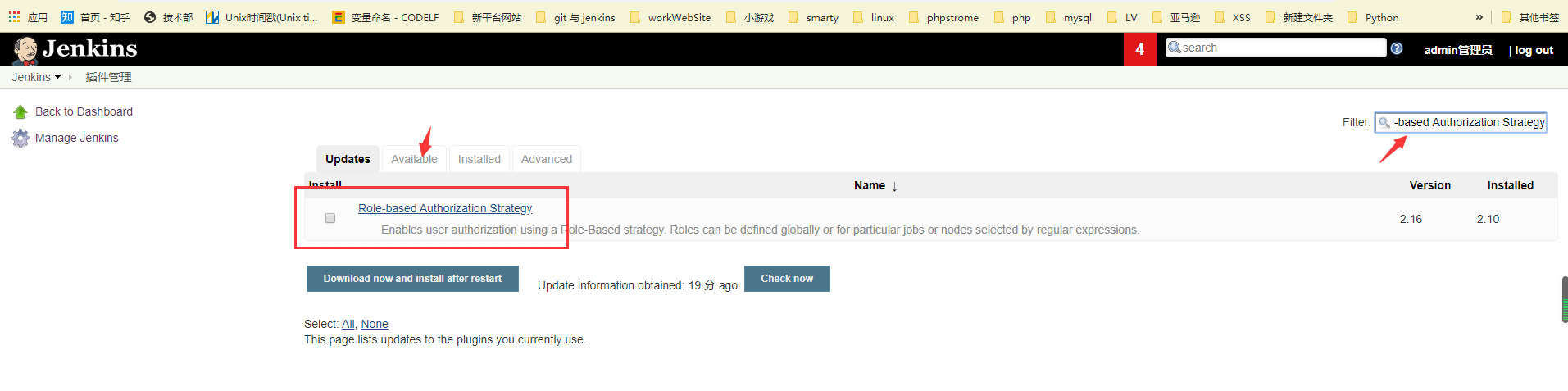Open the XSS bookmark folder
The height and width of the screenshot is (391, 1568).
pos(1233,17)
